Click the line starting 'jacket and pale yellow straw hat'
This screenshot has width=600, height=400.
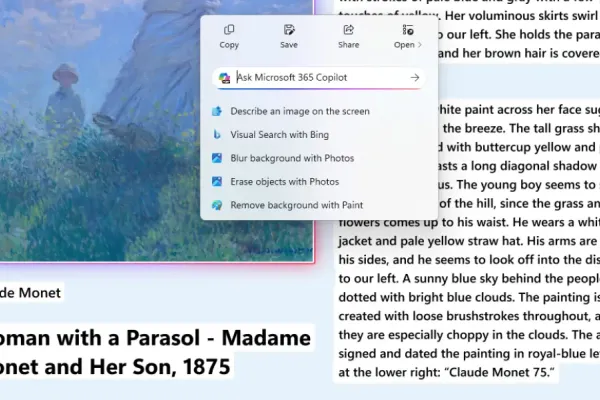[468, 241]
